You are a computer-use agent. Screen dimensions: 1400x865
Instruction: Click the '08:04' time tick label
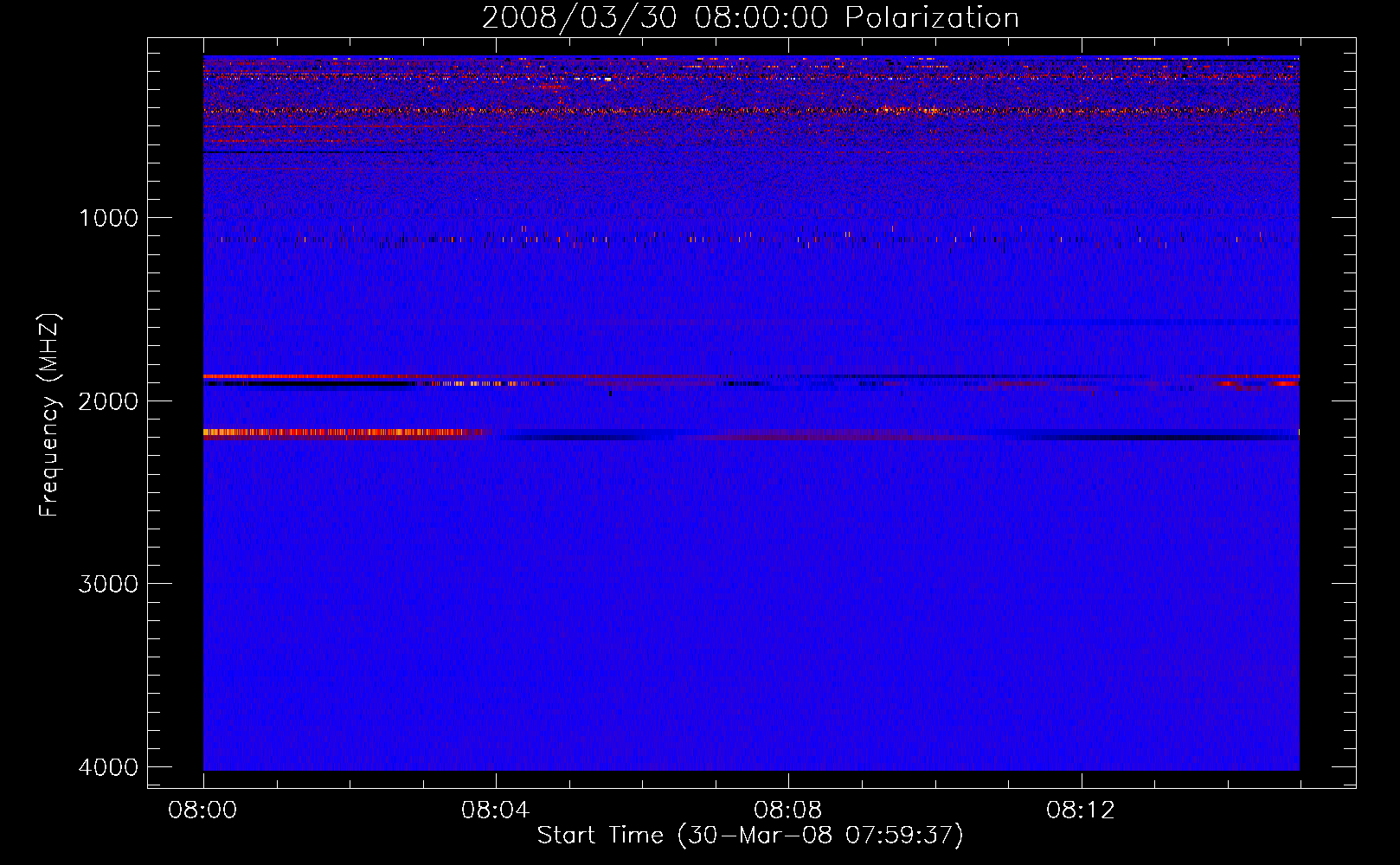pos(496,811)
